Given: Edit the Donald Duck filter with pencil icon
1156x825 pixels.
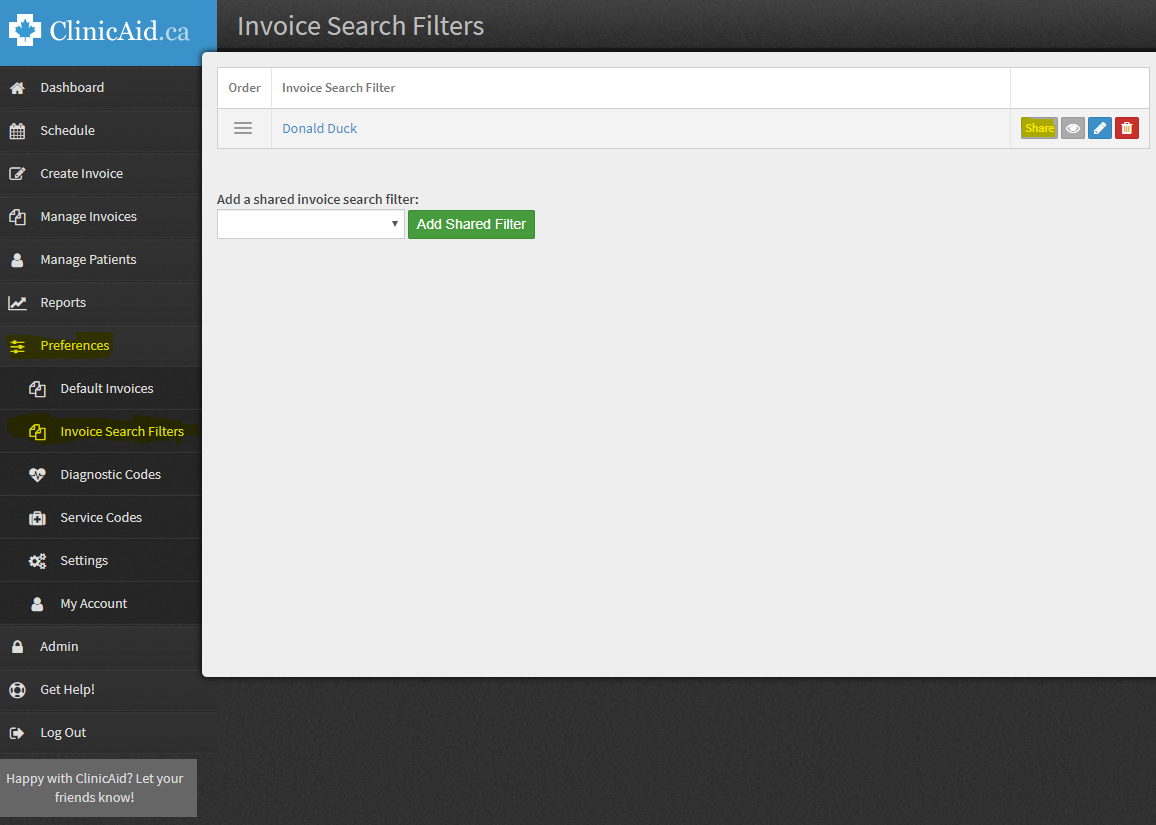Looking at the screenshot, I should point(1099,128).
